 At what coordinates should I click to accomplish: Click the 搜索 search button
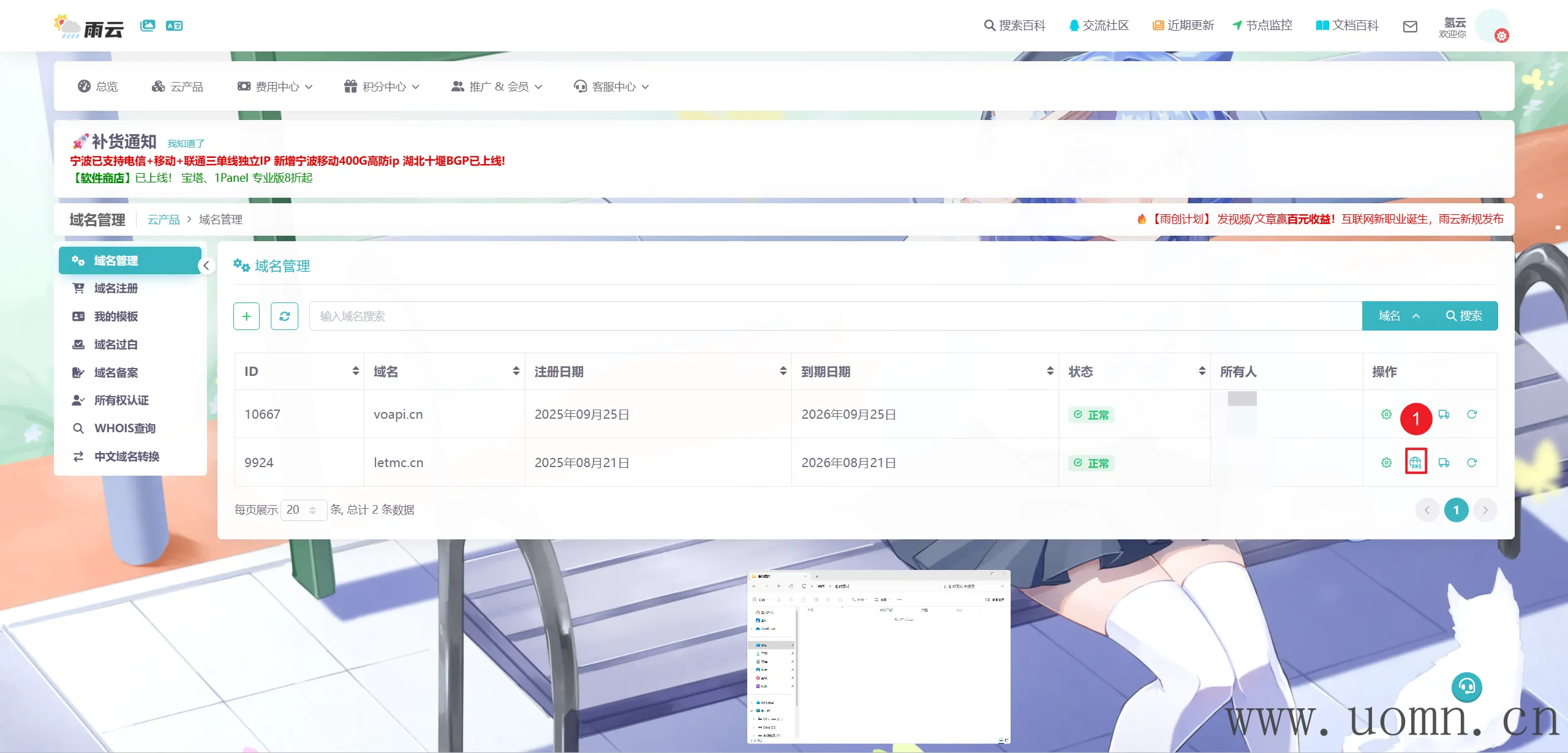(x=1464, y=316)
